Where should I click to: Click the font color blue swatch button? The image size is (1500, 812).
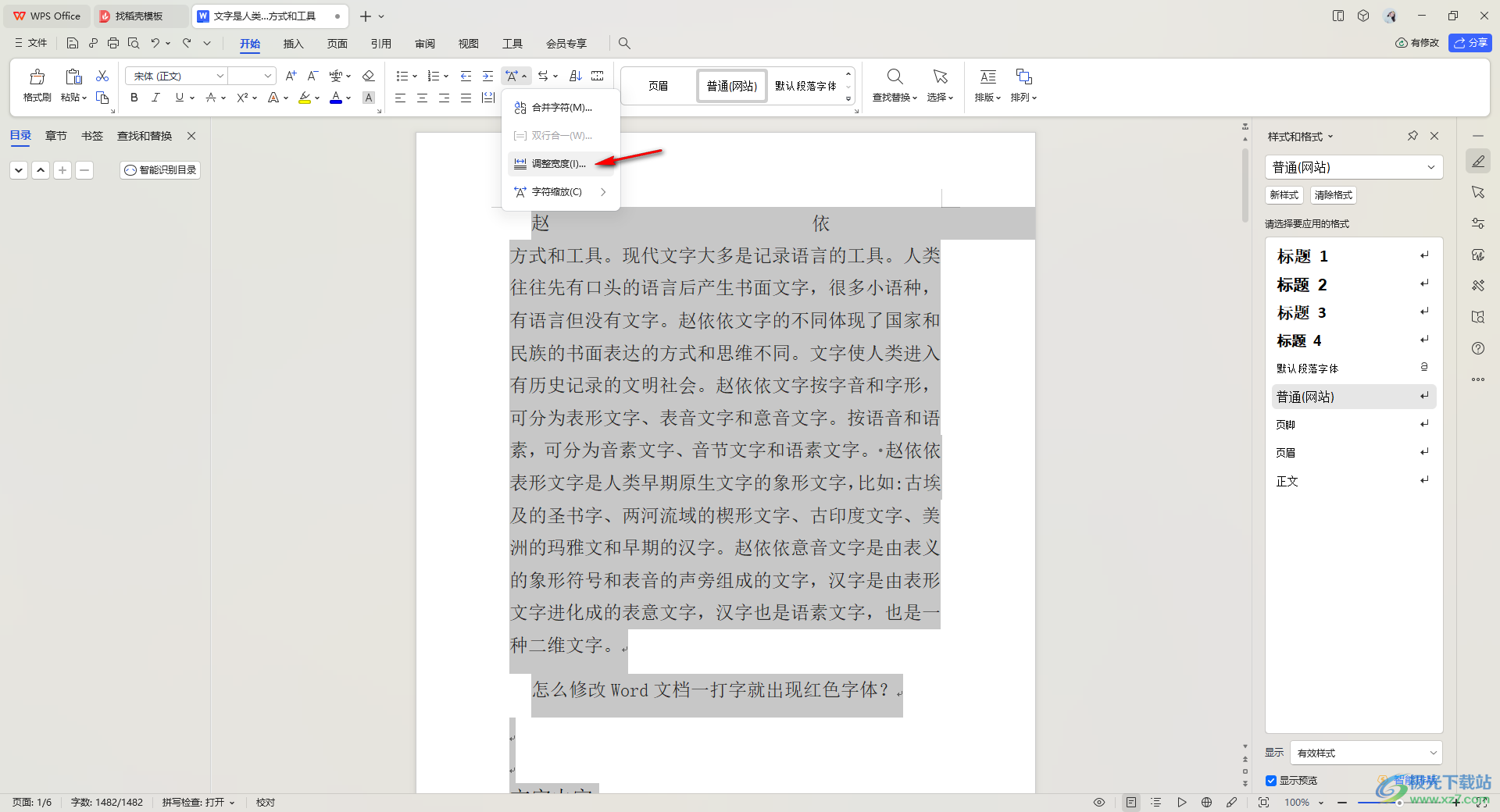(336, 98)
